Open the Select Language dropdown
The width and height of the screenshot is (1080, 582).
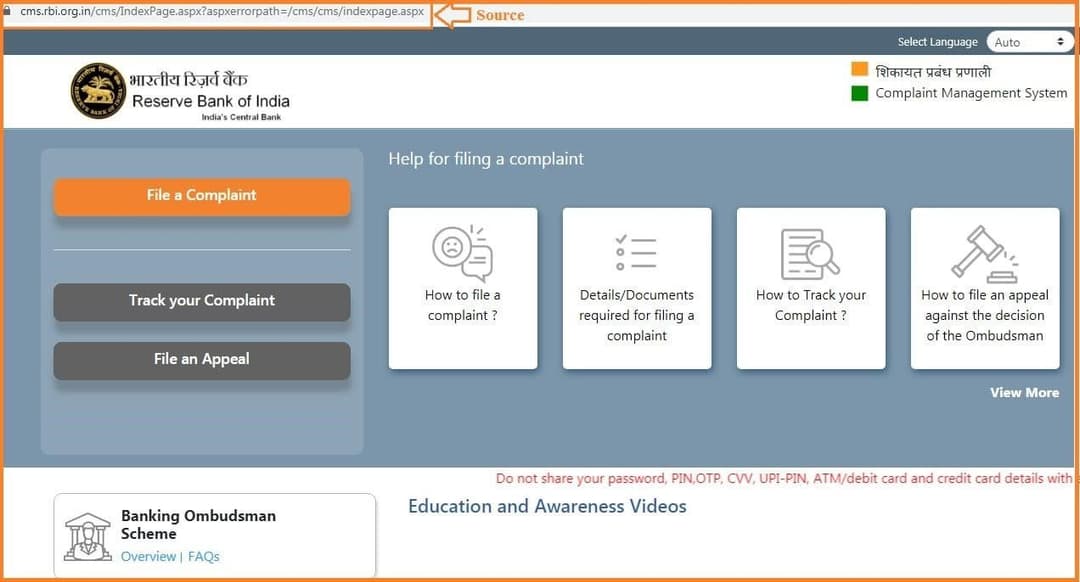[x=1028, y=42]
